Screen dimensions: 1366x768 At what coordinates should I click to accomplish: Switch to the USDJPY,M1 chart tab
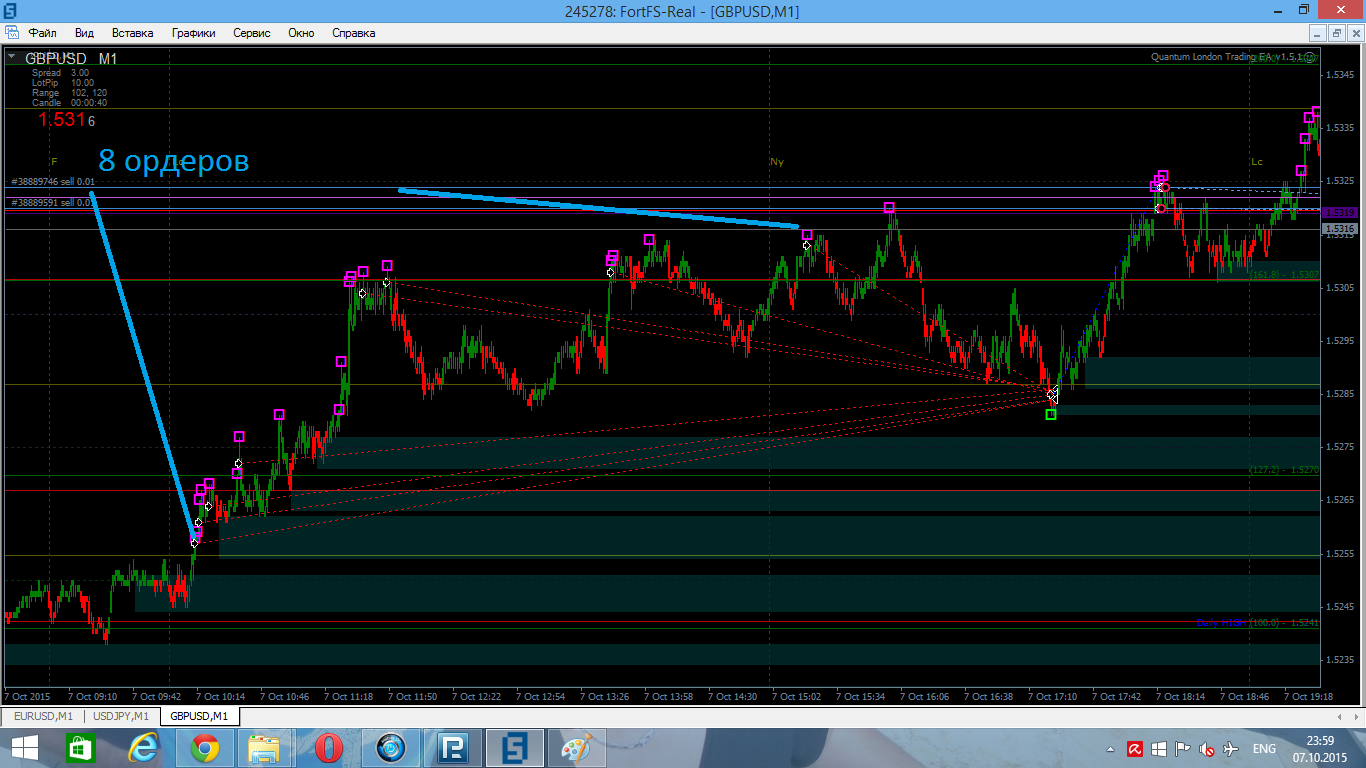[121, 716]
